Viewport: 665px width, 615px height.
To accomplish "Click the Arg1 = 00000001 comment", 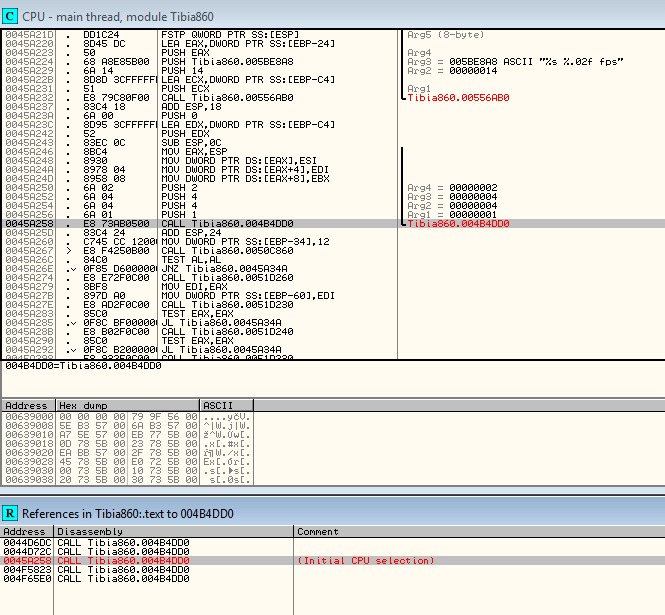I will (452, 215).
